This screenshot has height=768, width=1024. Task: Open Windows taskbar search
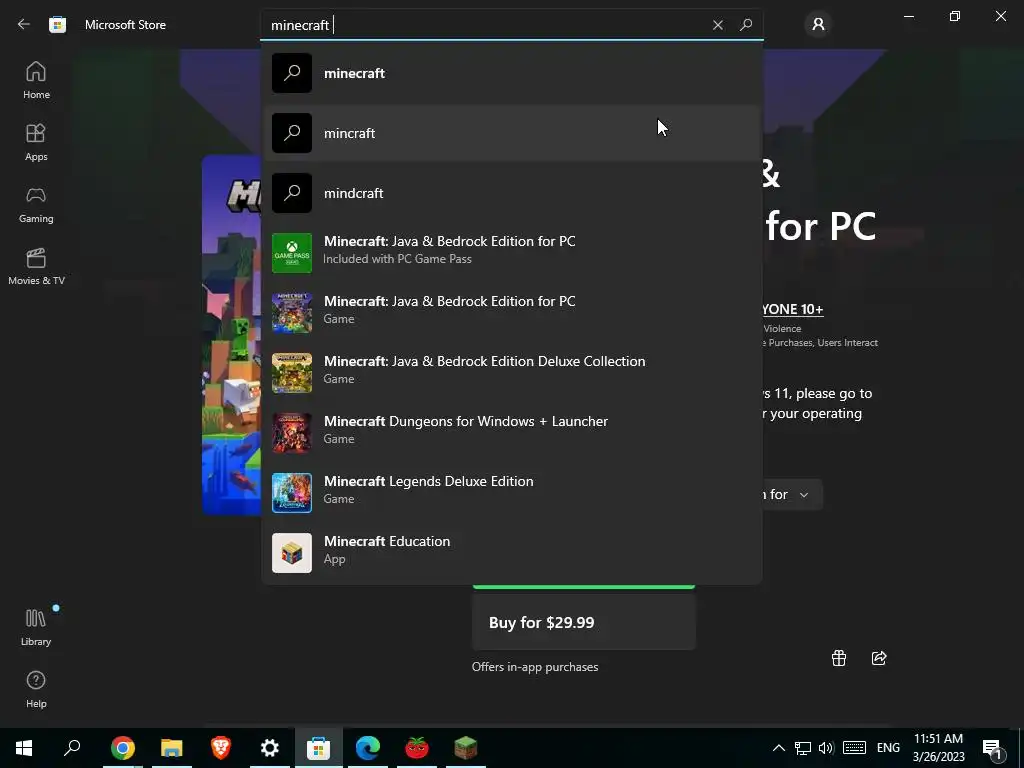(x=72, y=748)
